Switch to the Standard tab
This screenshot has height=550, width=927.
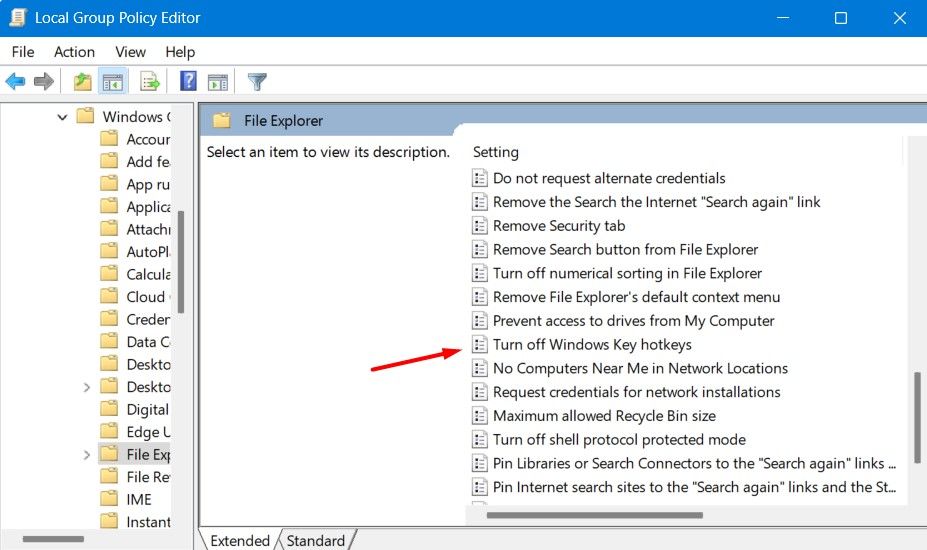pos(316,541)
